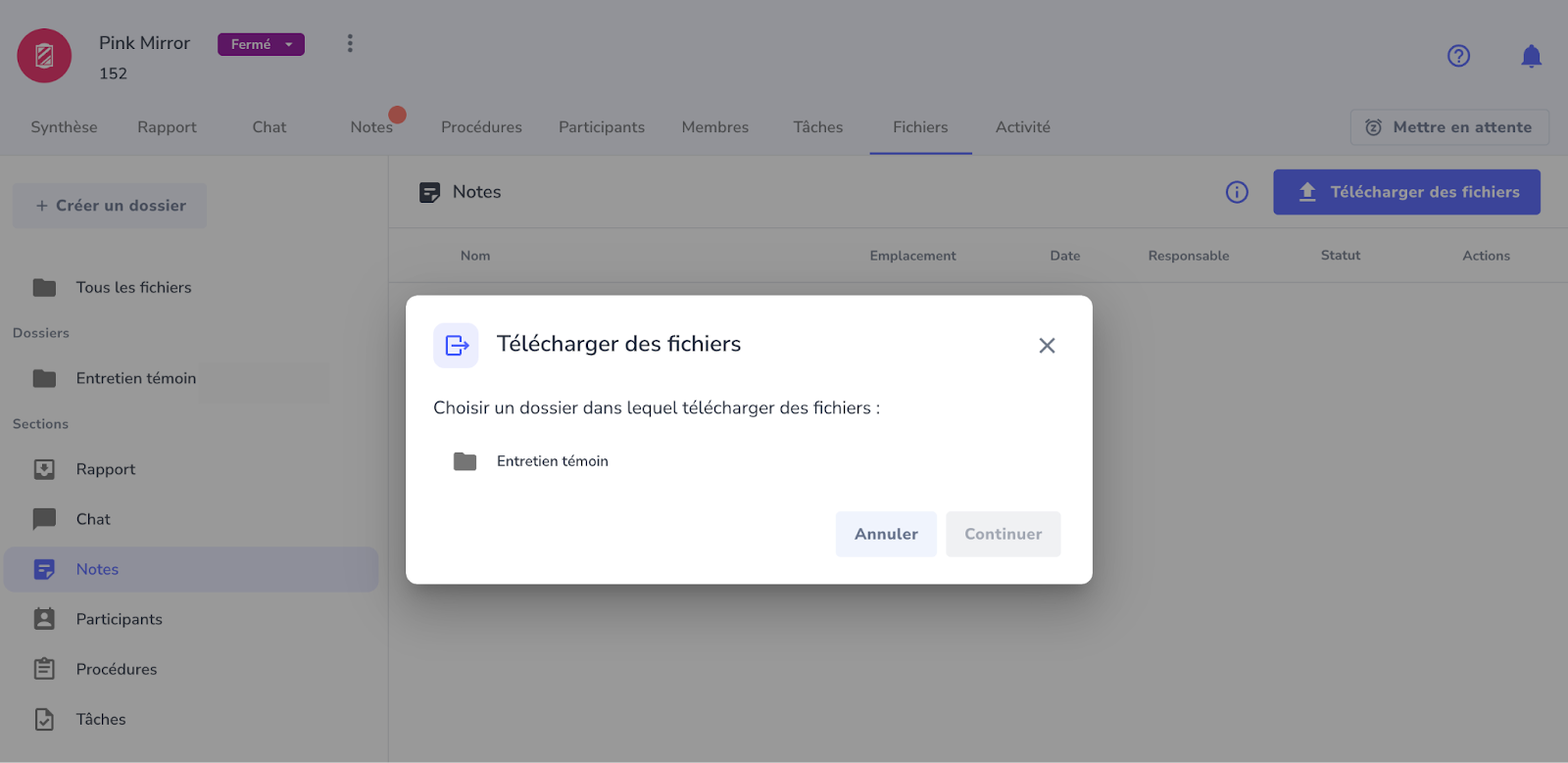Click the Actions column header

1486,256
